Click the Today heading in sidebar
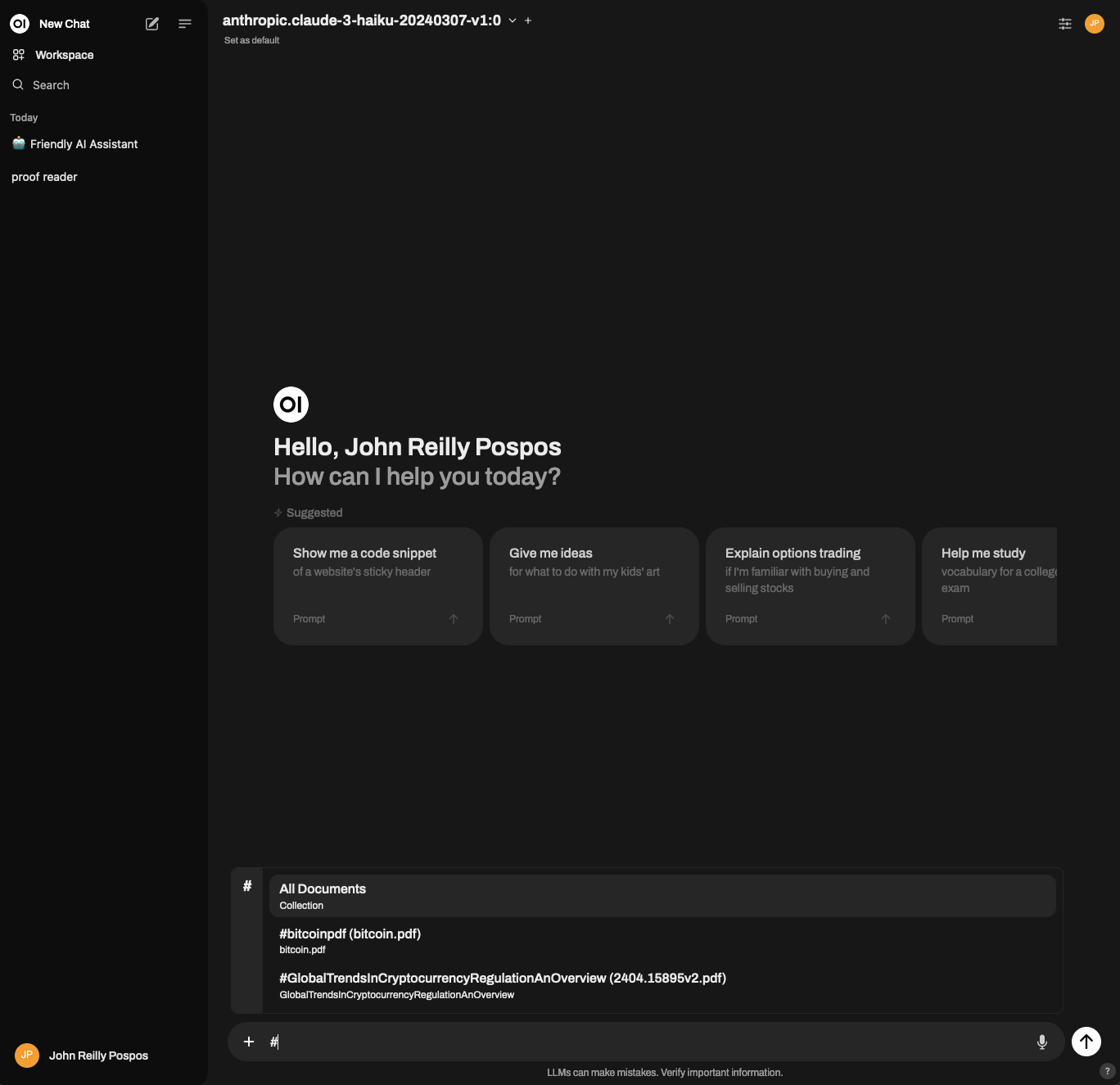Screen dimensions: 1120x1085 click(24, 118)
